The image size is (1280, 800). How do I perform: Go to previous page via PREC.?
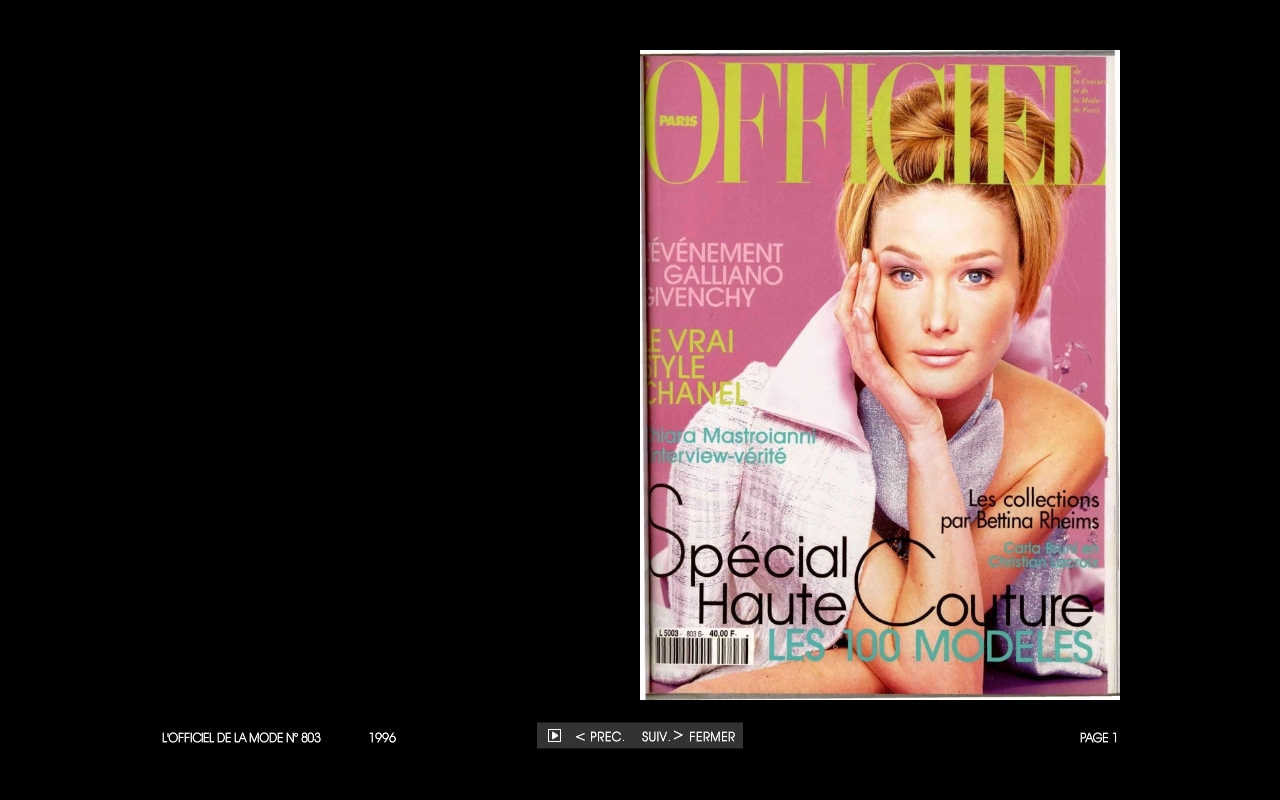click(600, 737)
